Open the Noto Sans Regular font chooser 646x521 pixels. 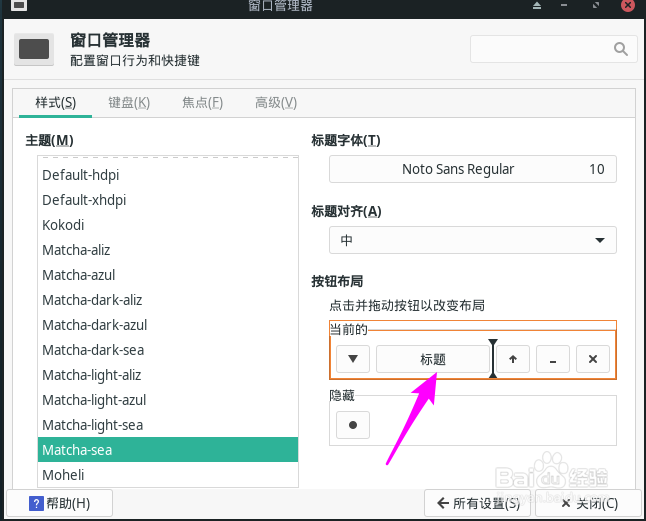click(473, 169)
